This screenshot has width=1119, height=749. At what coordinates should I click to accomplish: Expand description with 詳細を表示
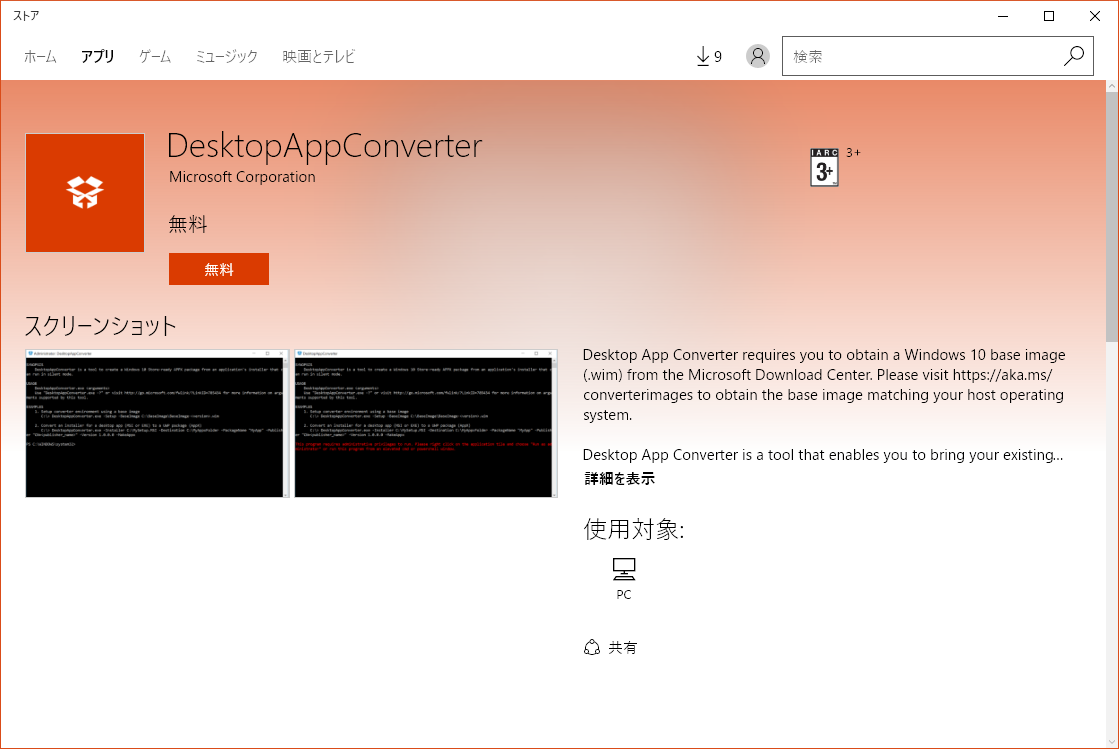[x=620, y=479]
